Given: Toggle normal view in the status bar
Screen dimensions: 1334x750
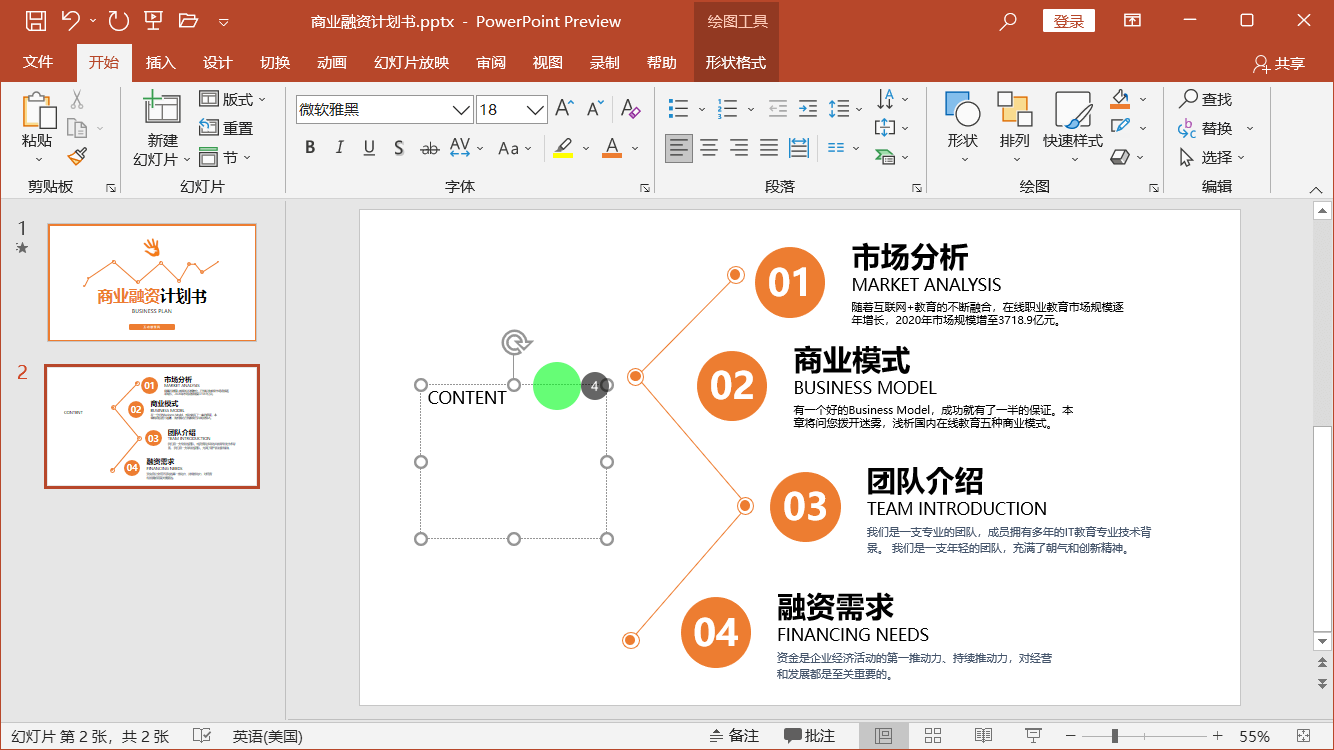Looking at the screenshot, I should tap(883, 736).
